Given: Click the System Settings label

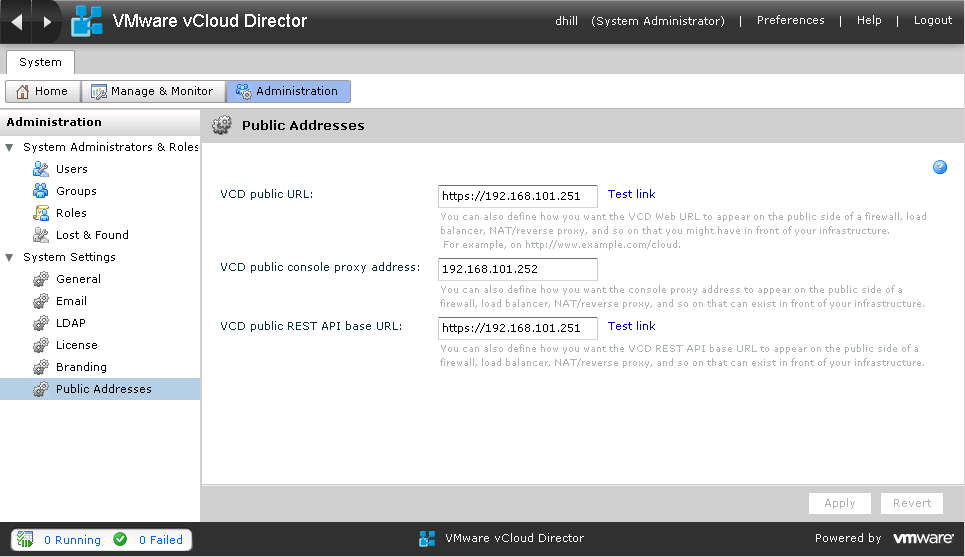Looking at the screenshot, I should [x=70, y=257].
